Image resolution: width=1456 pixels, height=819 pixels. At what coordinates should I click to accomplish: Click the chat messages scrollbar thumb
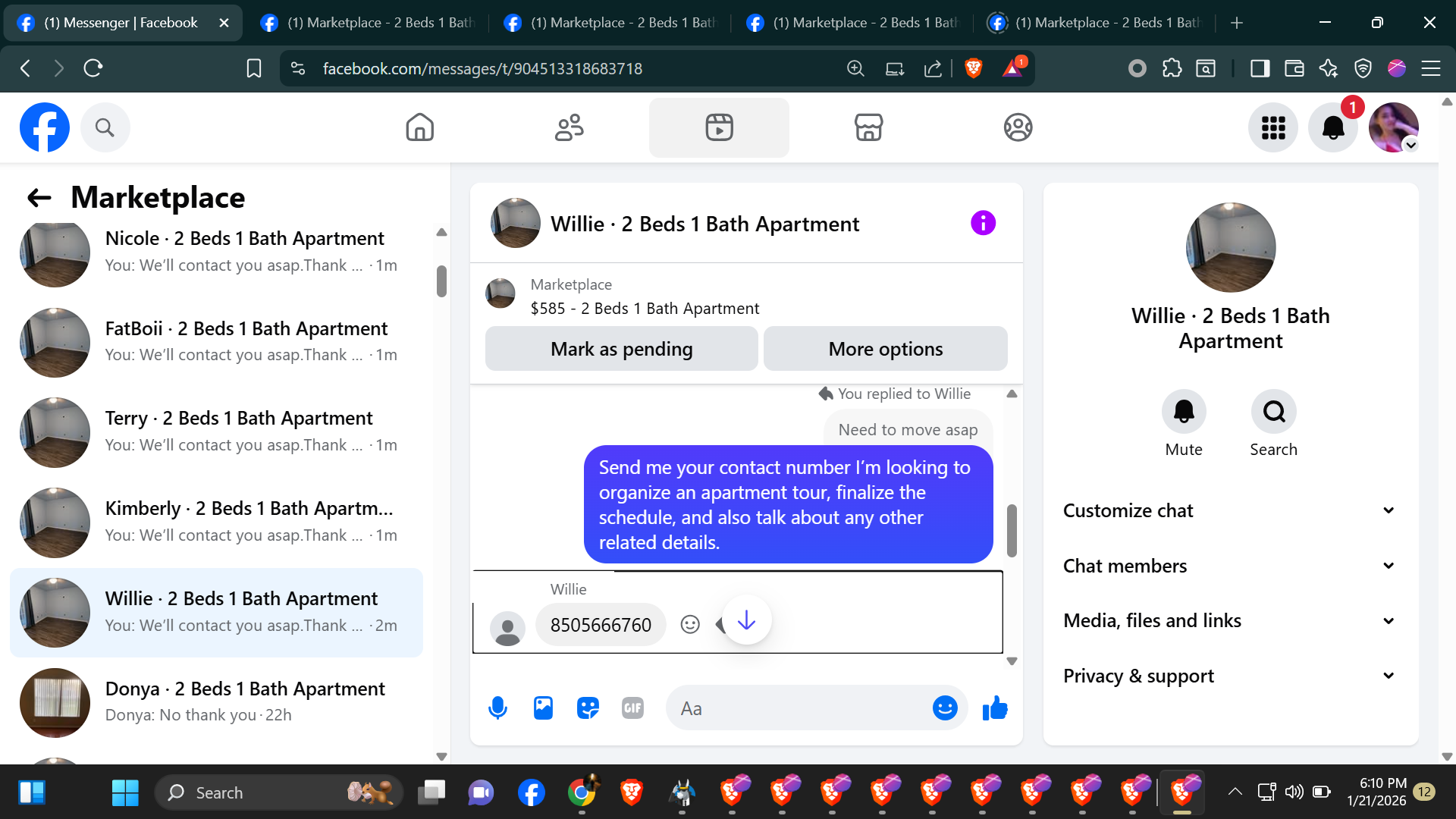point(1012,531)
